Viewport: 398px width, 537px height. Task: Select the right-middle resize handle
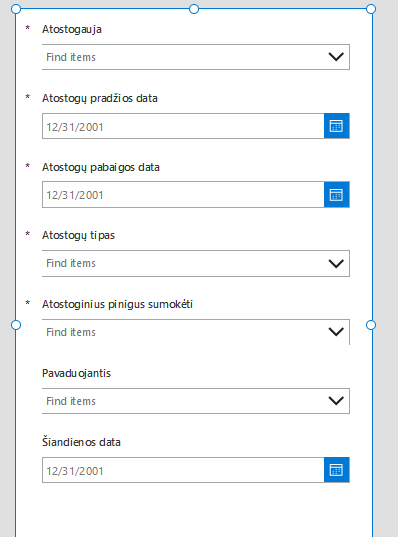click(371, 325)
